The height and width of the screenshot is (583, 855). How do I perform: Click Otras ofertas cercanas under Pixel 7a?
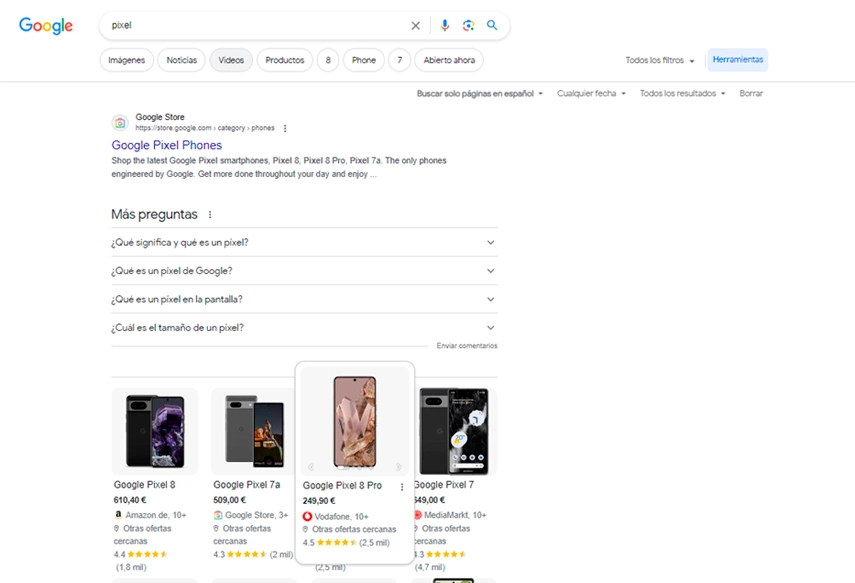(242, 535)
